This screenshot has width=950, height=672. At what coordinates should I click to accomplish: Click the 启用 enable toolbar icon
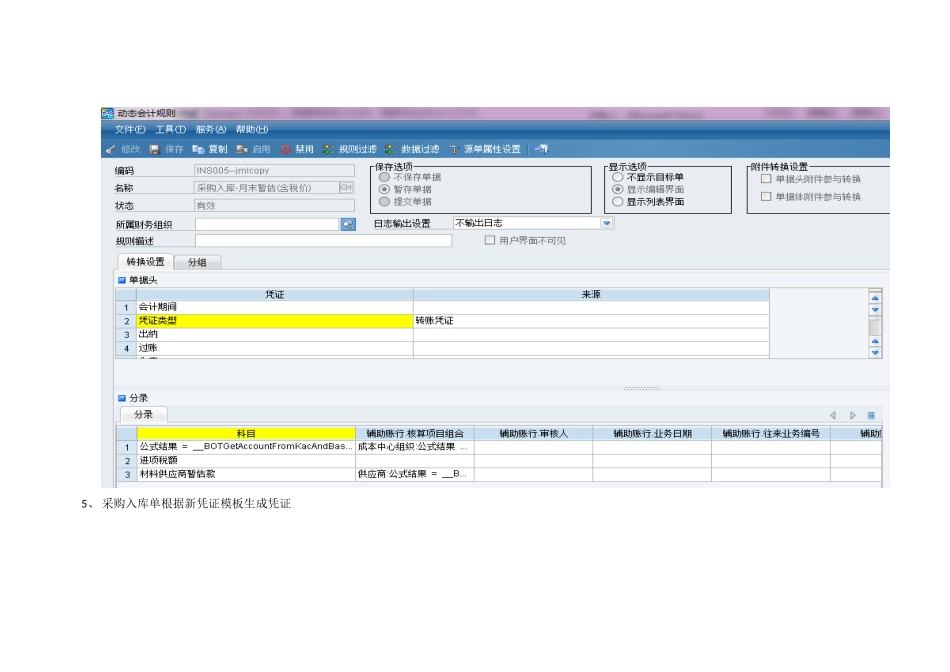tap(242, 149)
